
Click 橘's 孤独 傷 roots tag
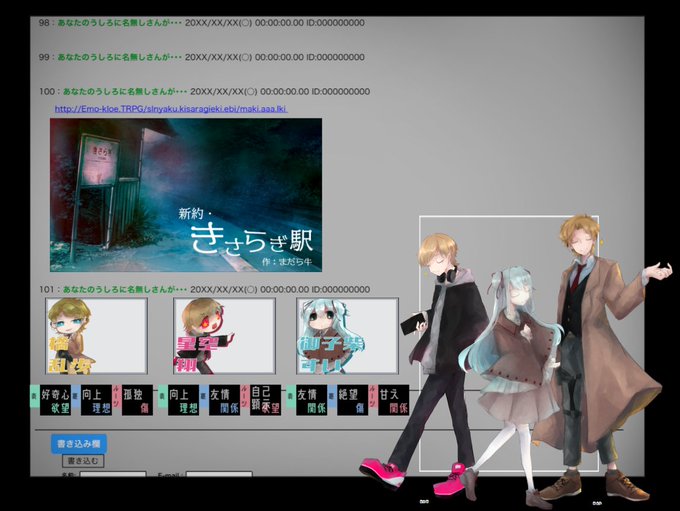coord(137,400)
